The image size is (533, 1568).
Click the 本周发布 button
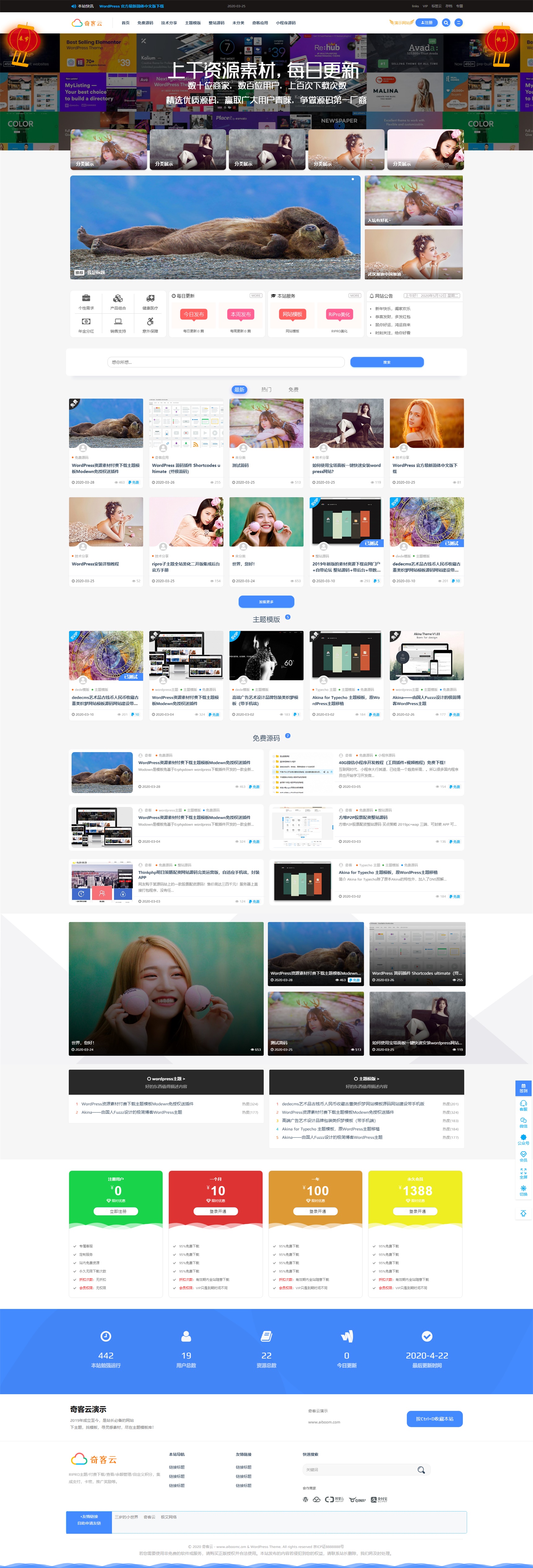240,314
